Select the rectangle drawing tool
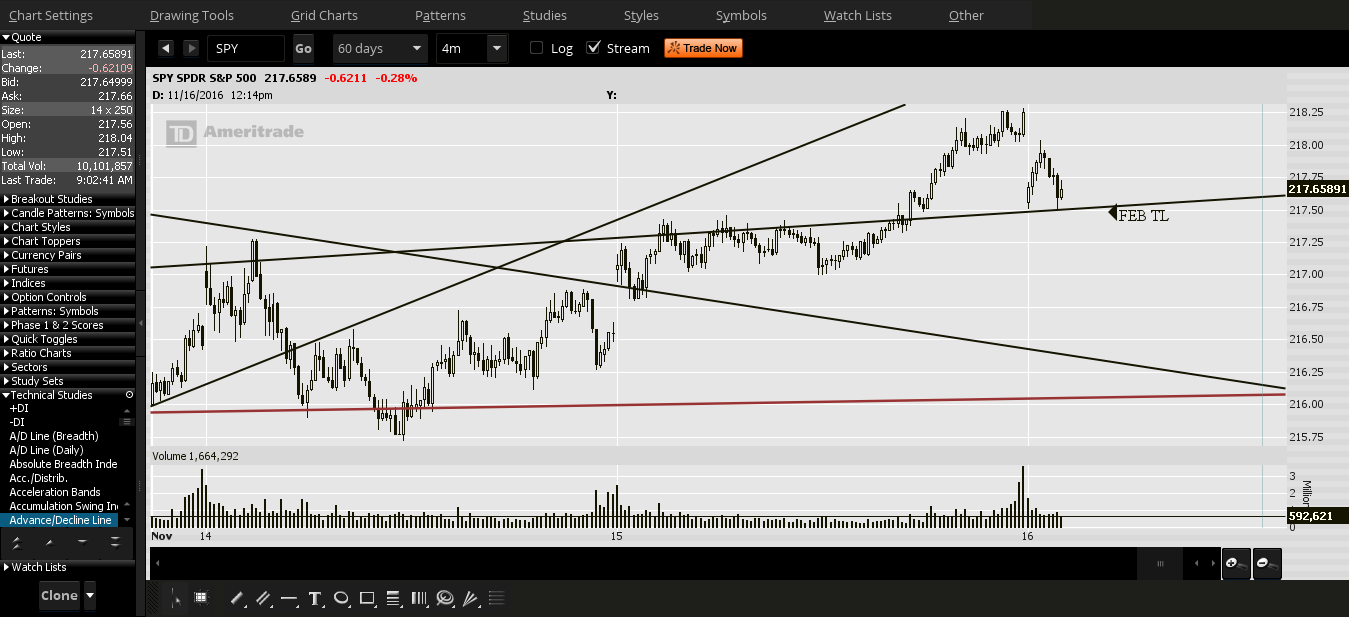1349x617 pixels. [367, 598]
